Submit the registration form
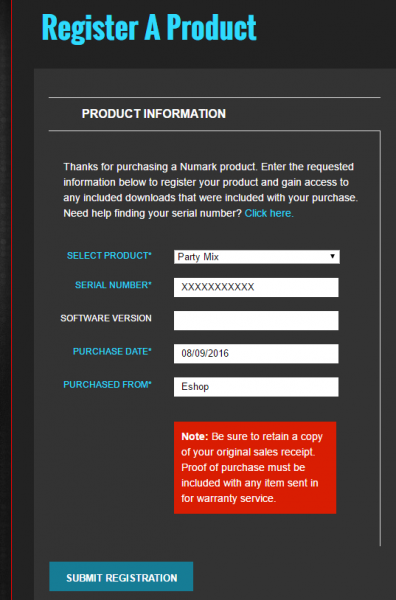The image size is (396, 600). (121, 576)
